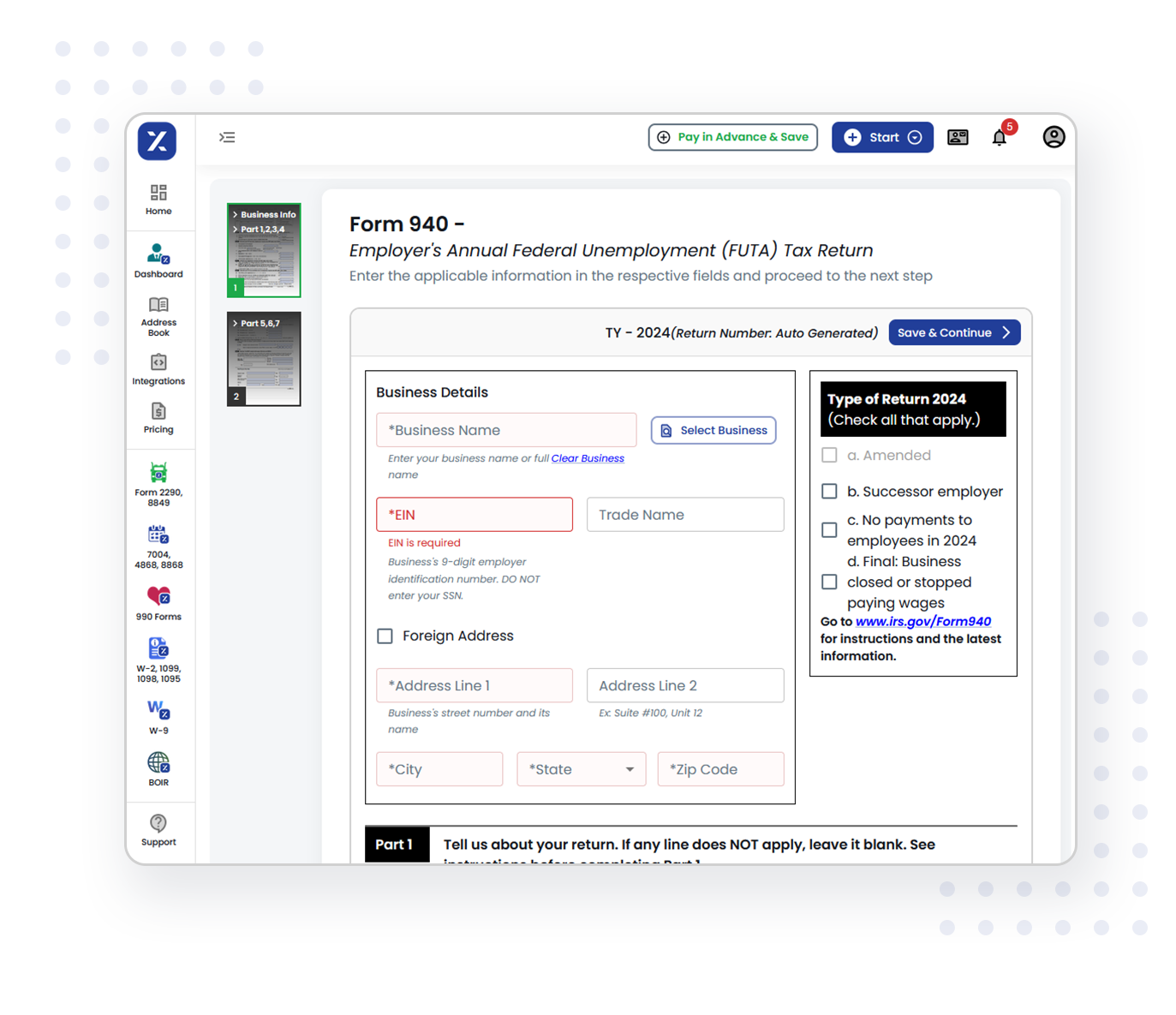Image resolution: width=1176 pixels, height=1015 pixels.
Task: Click the Save & Continue button
Action: coord(954,332)
